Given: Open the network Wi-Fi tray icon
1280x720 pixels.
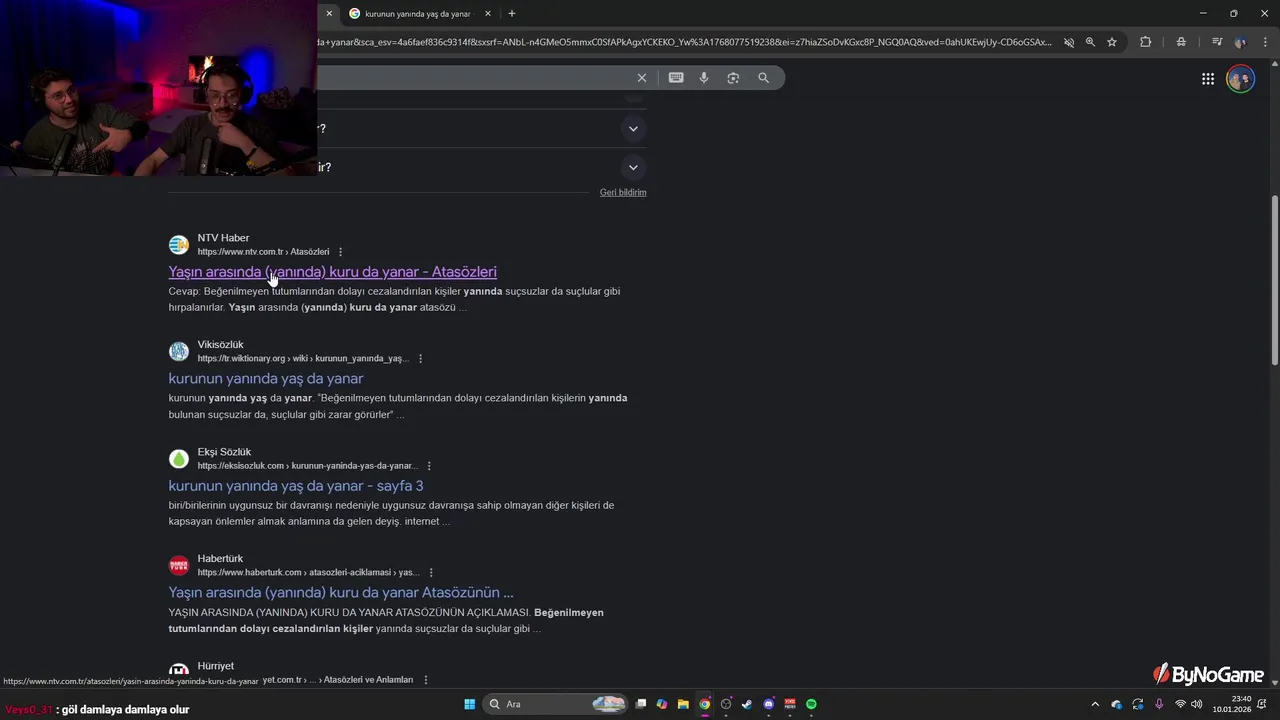Looking at the screenshot, I should (1180, 705).
